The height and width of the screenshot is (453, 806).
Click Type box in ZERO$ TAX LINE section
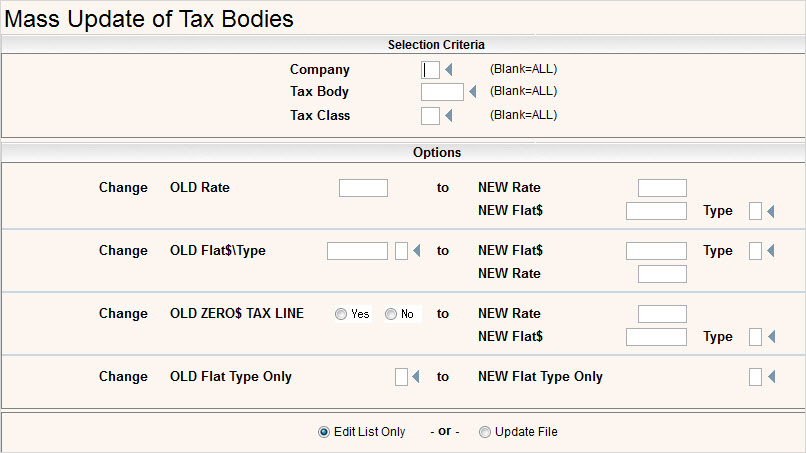click(755, 337)
